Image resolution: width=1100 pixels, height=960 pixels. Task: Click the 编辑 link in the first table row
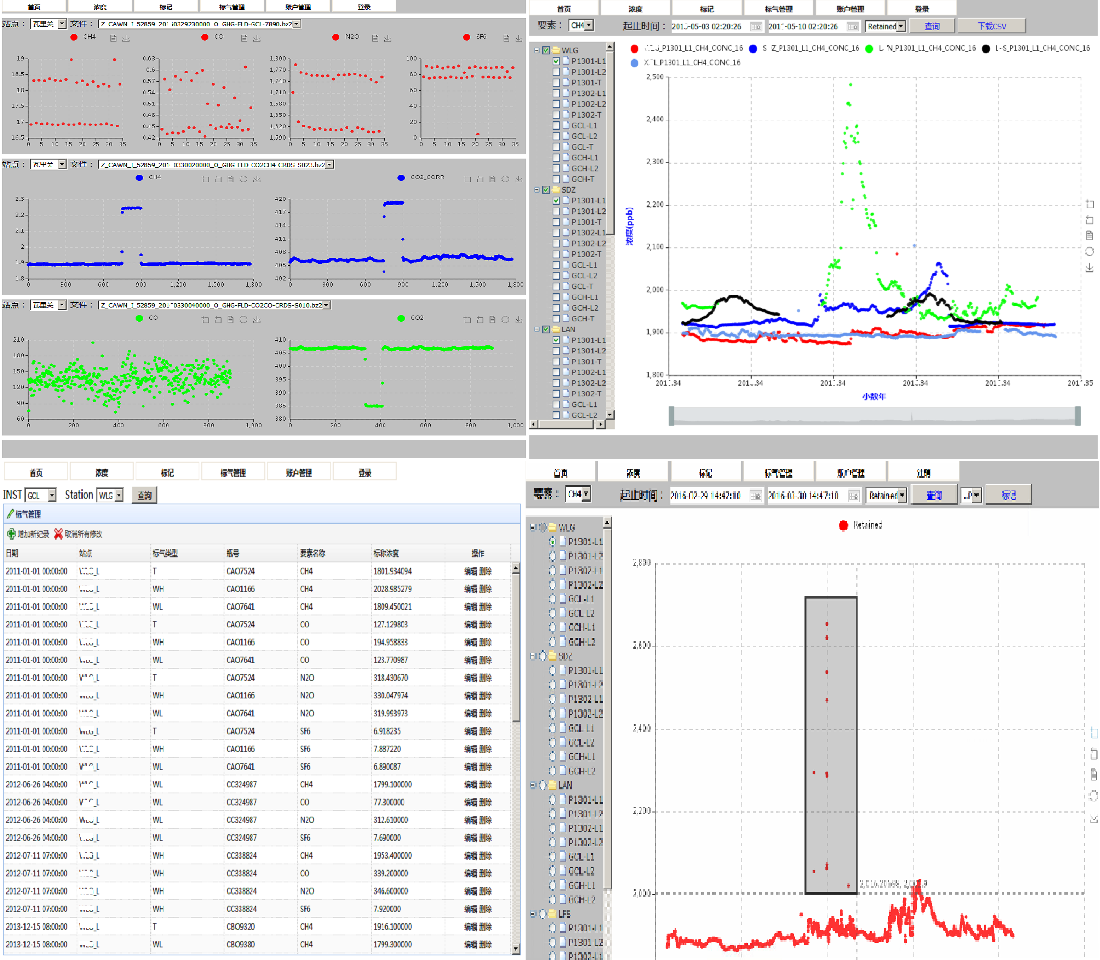(470, 571)
